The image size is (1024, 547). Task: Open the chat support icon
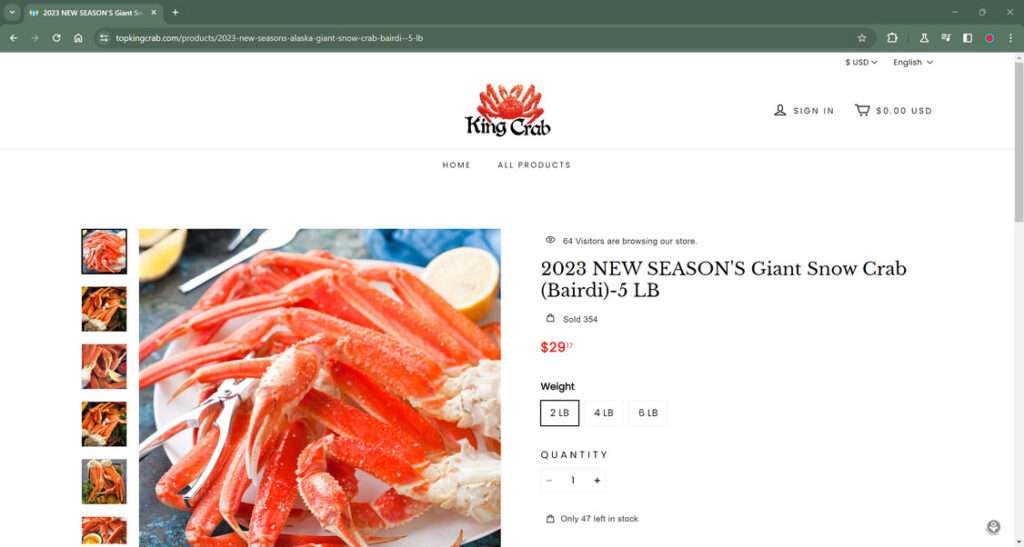pyautogui.click(x=993, y=527)
